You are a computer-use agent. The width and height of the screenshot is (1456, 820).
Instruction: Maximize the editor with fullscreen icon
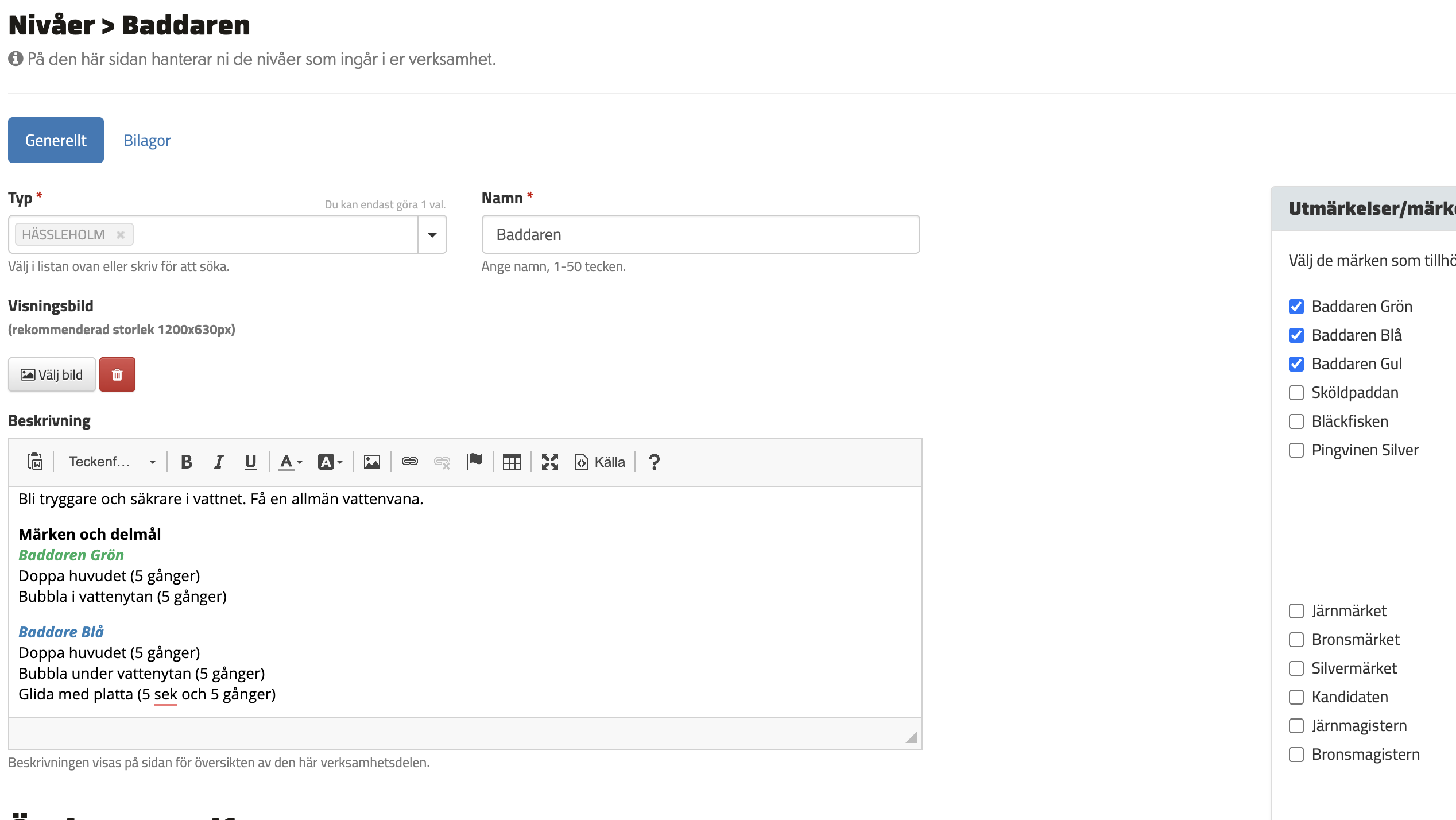point(549,462)
